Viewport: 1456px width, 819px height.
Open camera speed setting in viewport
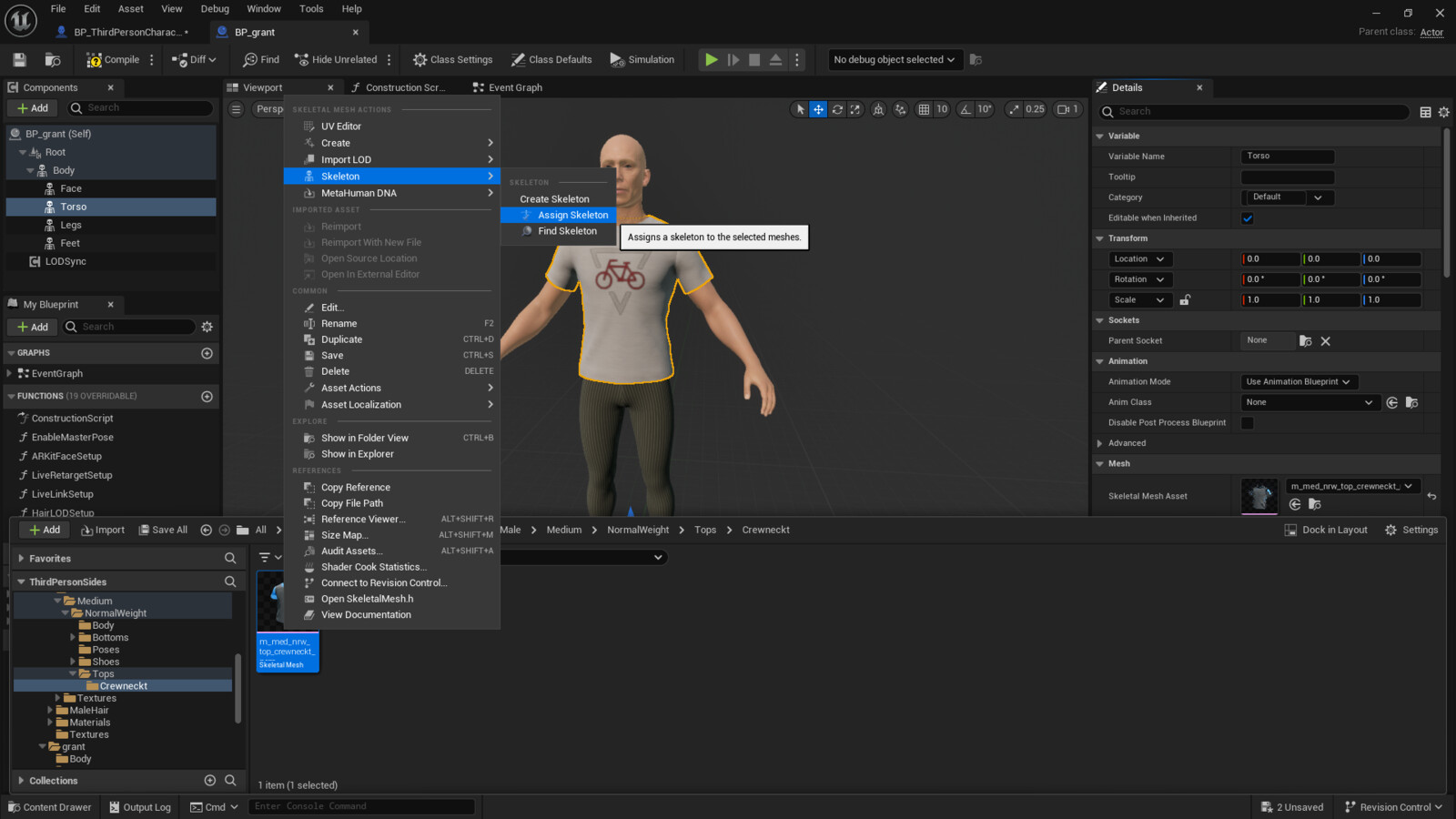click(x=1067, y=109)
